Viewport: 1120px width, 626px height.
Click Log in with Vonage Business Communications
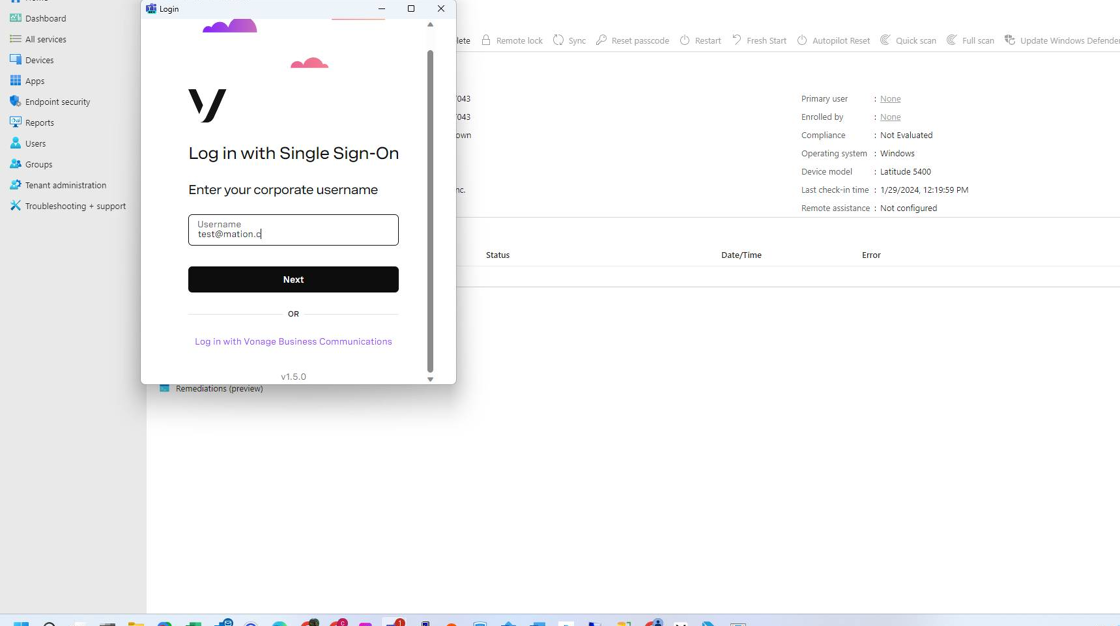[x=294, y=342]
